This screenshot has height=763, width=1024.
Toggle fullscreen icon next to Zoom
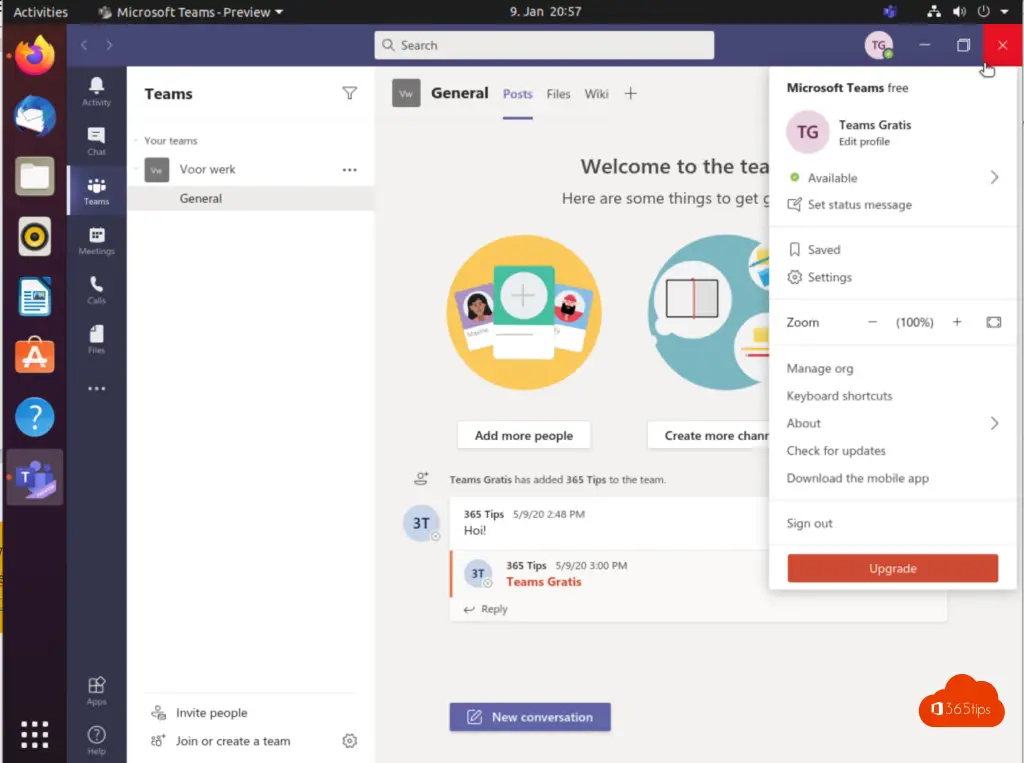tap(993, 322)
